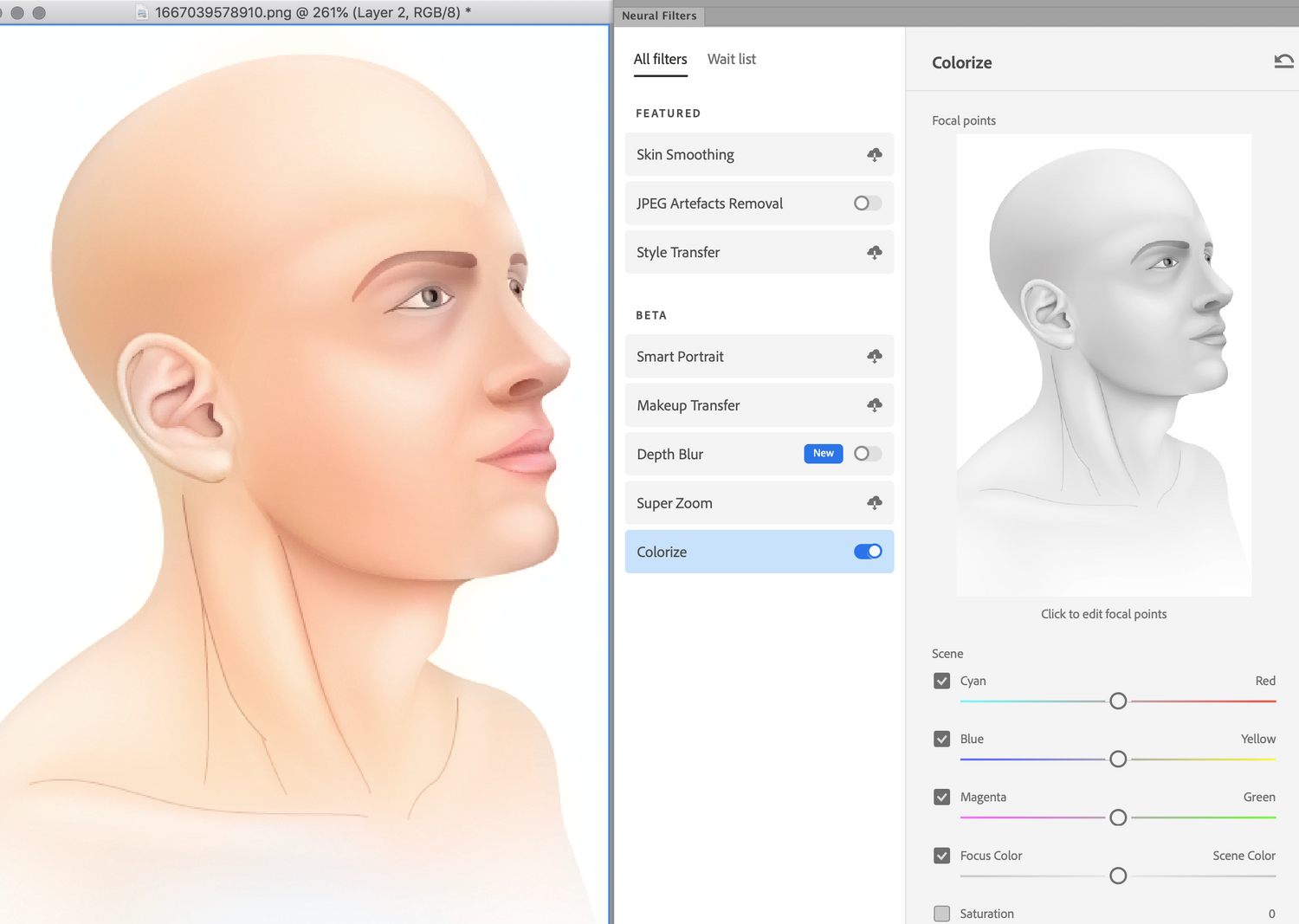Download the Style Transfer filter cloud icon
The width and height of the screenshot is (1299, 924).
pos(875,252)
